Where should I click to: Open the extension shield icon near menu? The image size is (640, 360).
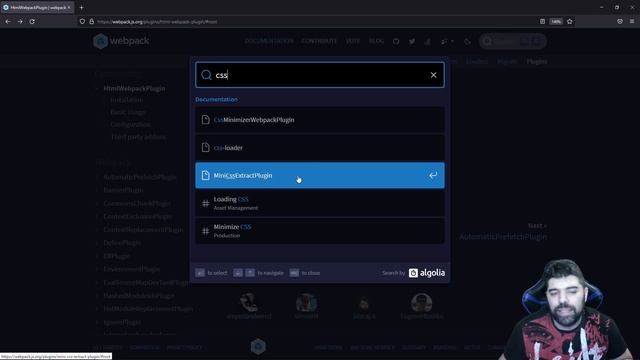coord(620,21)
